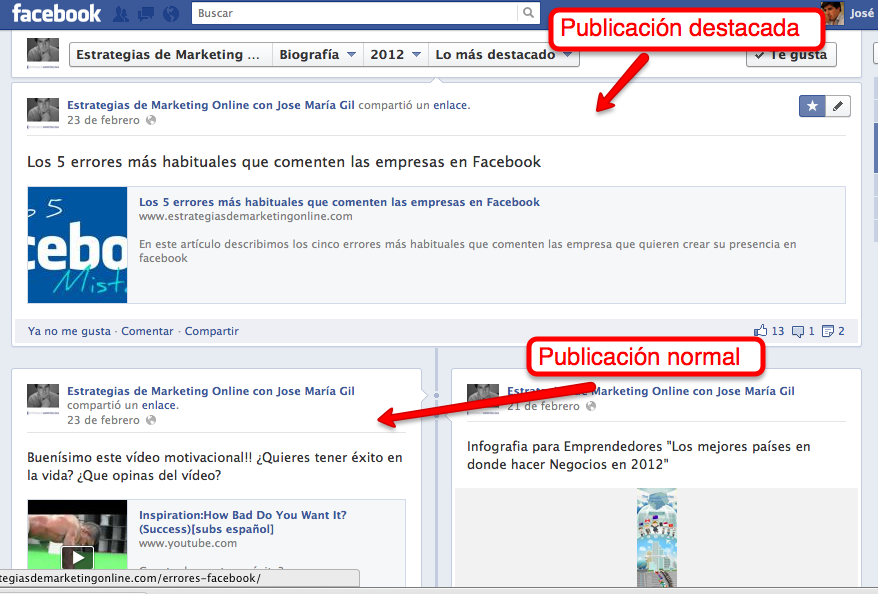Click 'Comentar' on highlighted post
This screenshot has height=594, width=878.
pos(147,331)
